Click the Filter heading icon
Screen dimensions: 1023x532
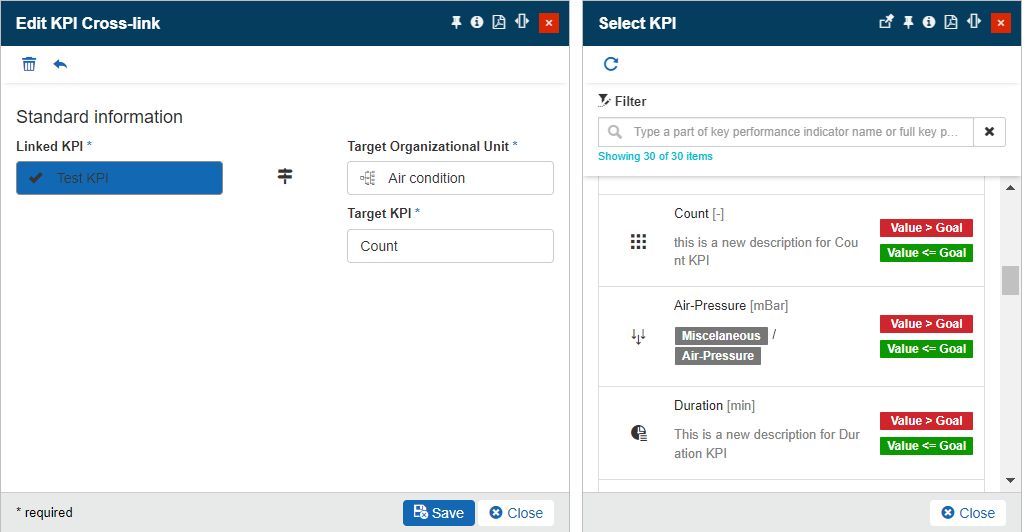click(604, 101)
